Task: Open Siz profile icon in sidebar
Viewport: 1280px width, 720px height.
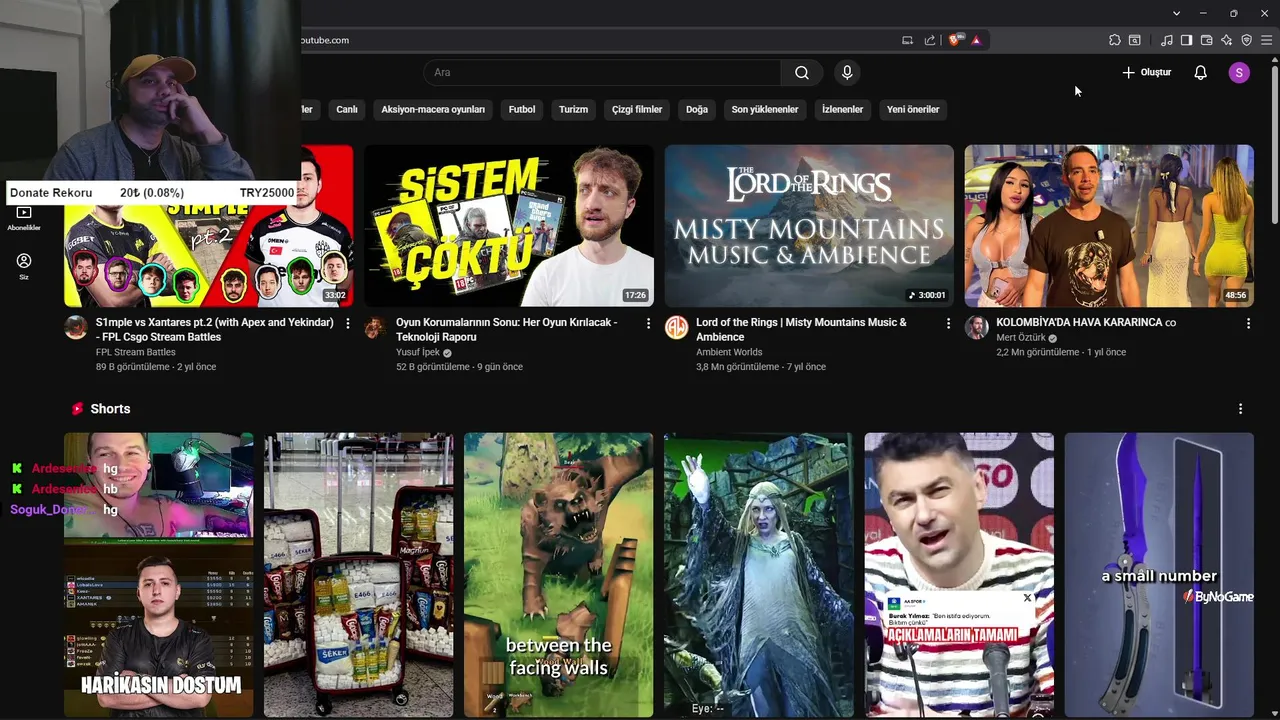Action: [x=24, y=266]
